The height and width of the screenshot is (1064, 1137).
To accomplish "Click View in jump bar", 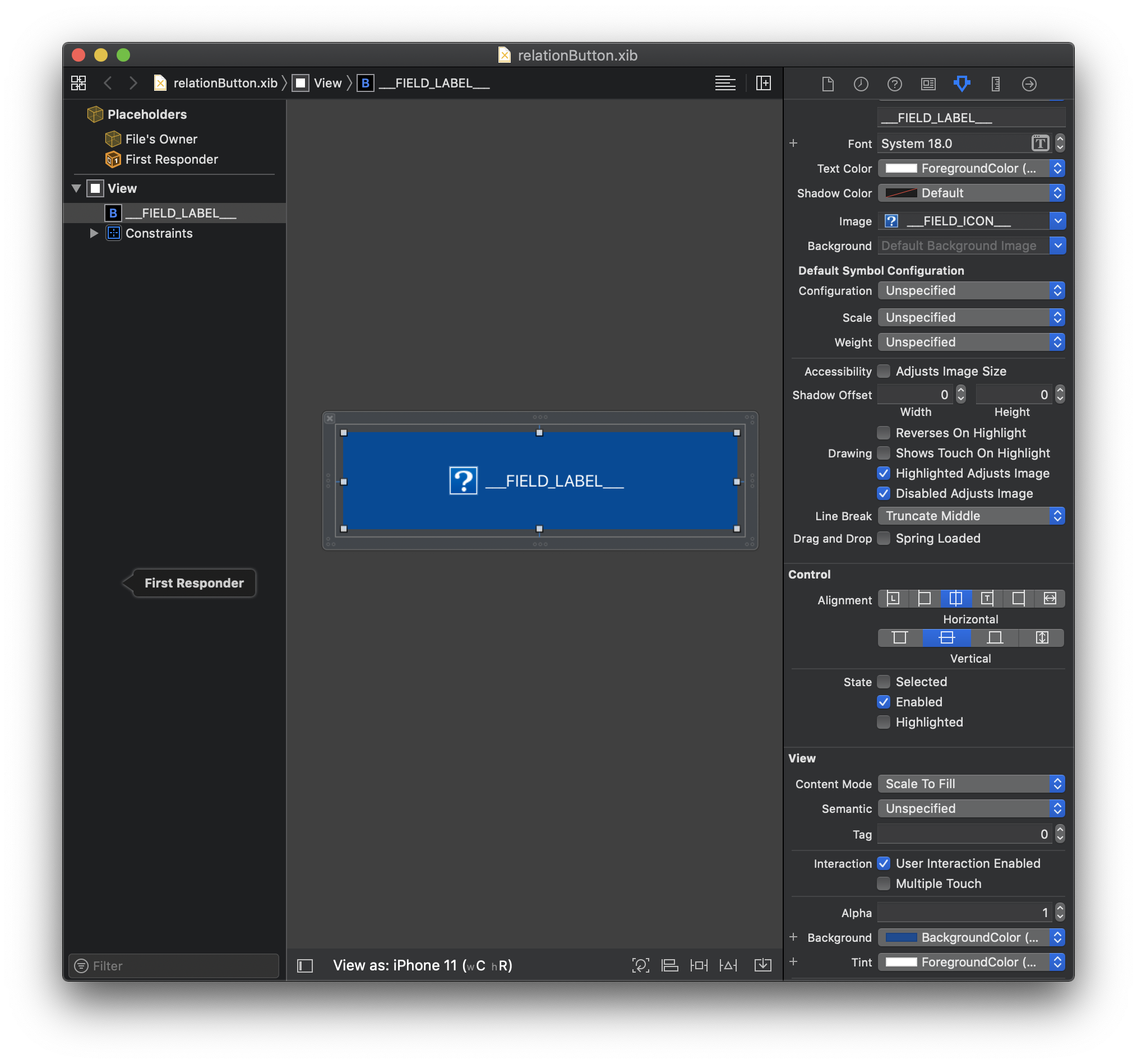I will [317, 83].
